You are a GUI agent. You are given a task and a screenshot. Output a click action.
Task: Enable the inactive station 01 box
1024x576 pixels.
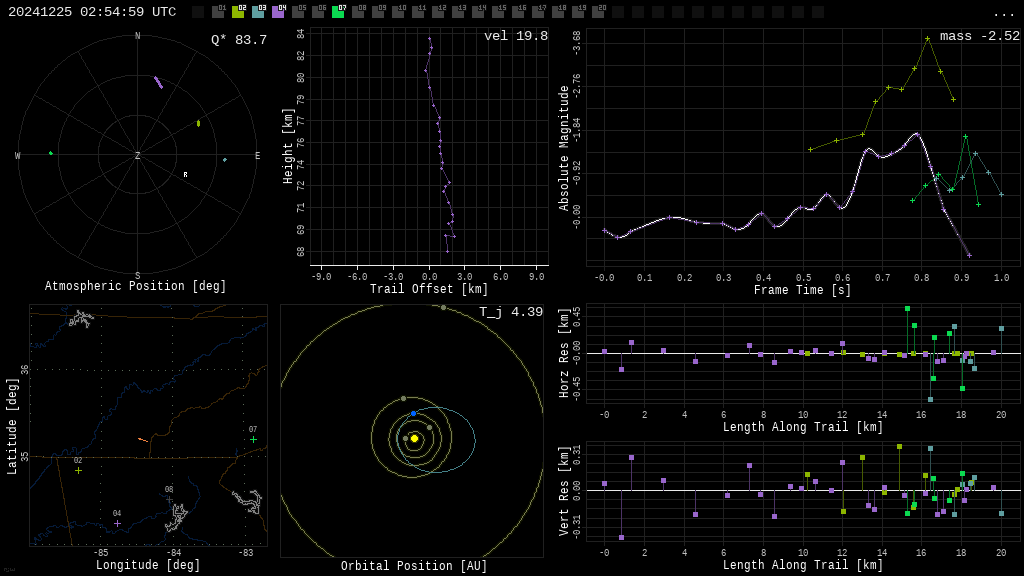pos(218,12)
